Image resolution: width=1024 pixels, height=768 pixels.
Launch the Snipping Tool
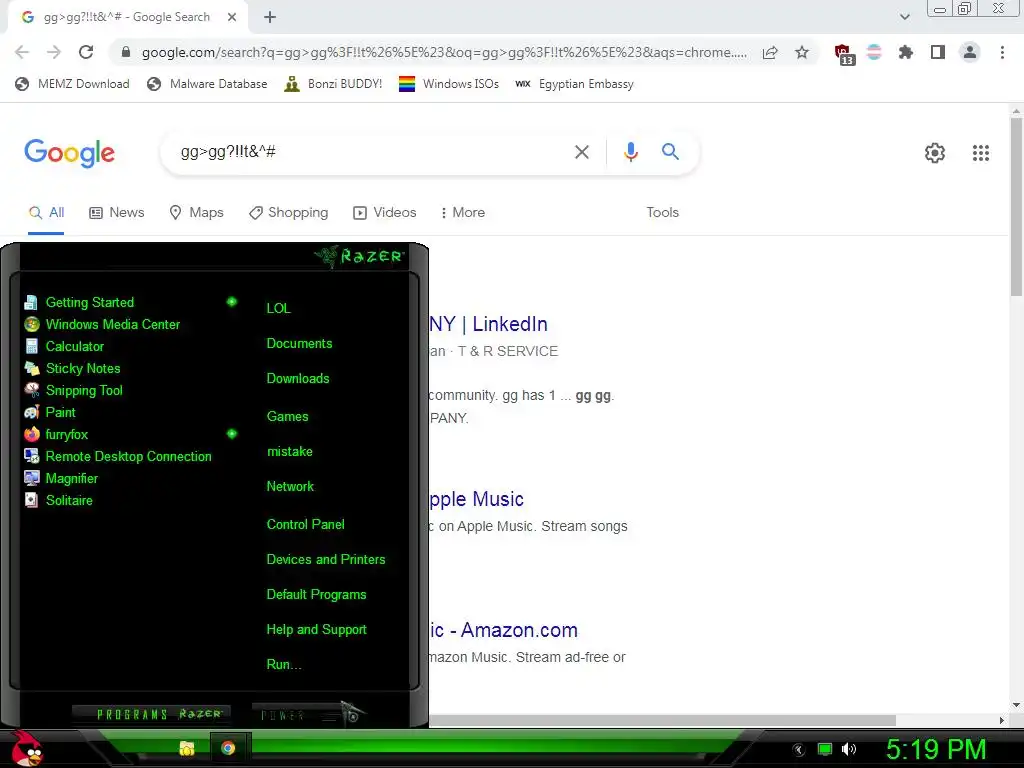(x=73, y=391)
